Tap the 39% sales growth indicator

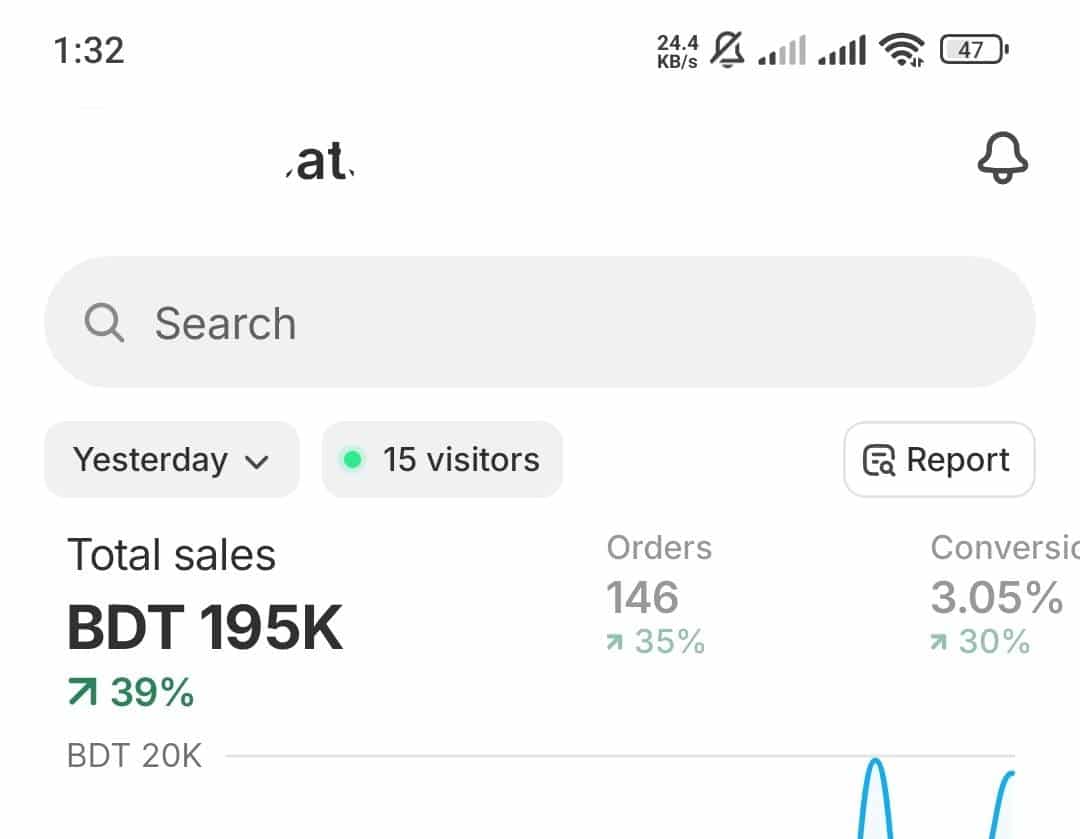131,692
